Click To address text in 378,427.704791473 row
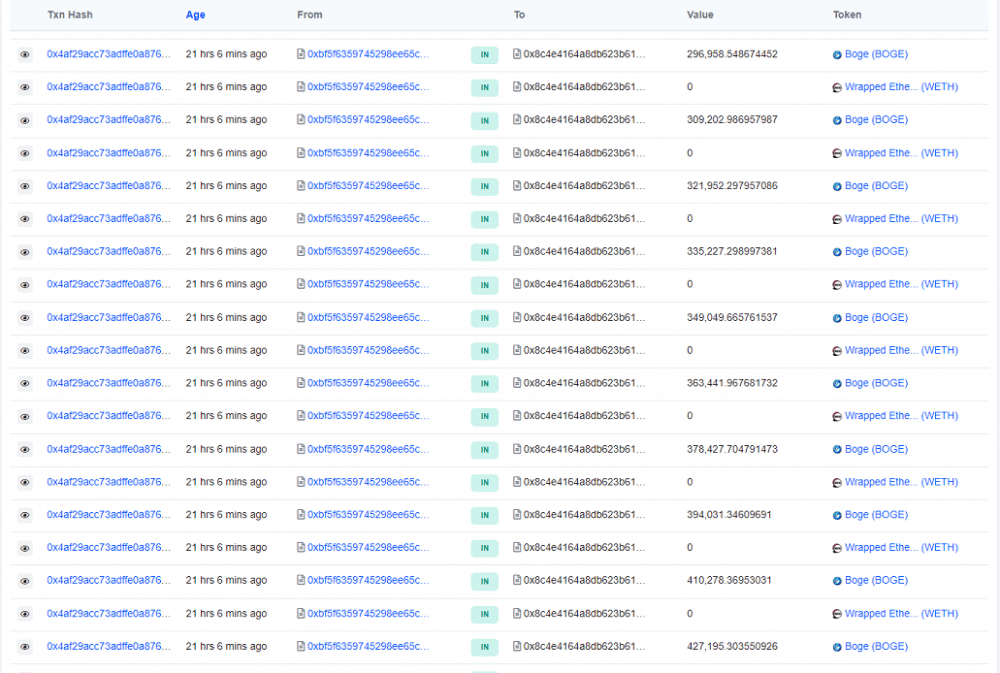Viewport: 1000px width, 673px height. (584, 449)
